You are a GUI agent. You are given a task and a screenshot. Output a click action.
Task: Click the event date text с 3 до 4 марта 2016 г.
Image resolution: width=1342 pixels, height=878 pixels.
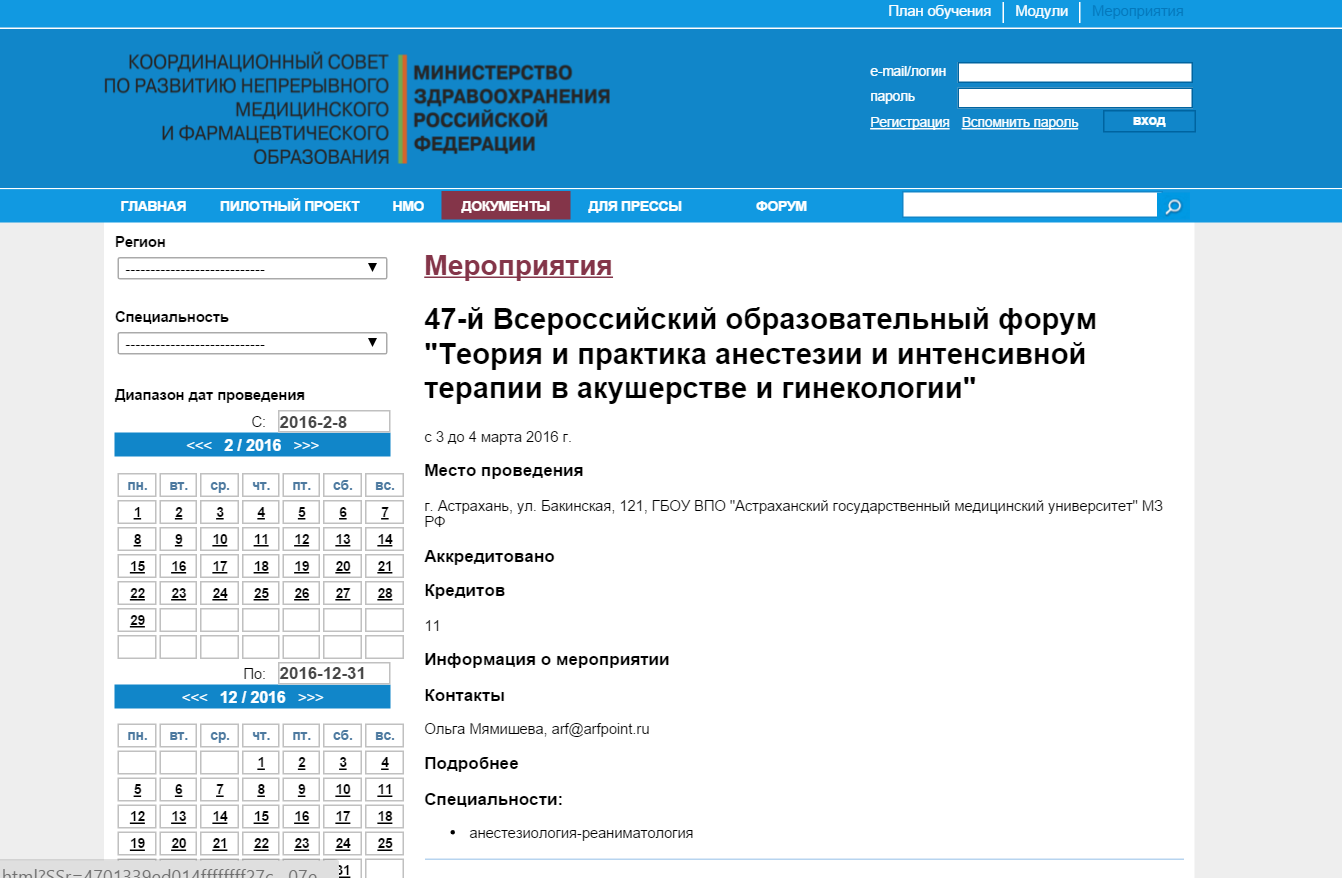click(x=498, y=437)
